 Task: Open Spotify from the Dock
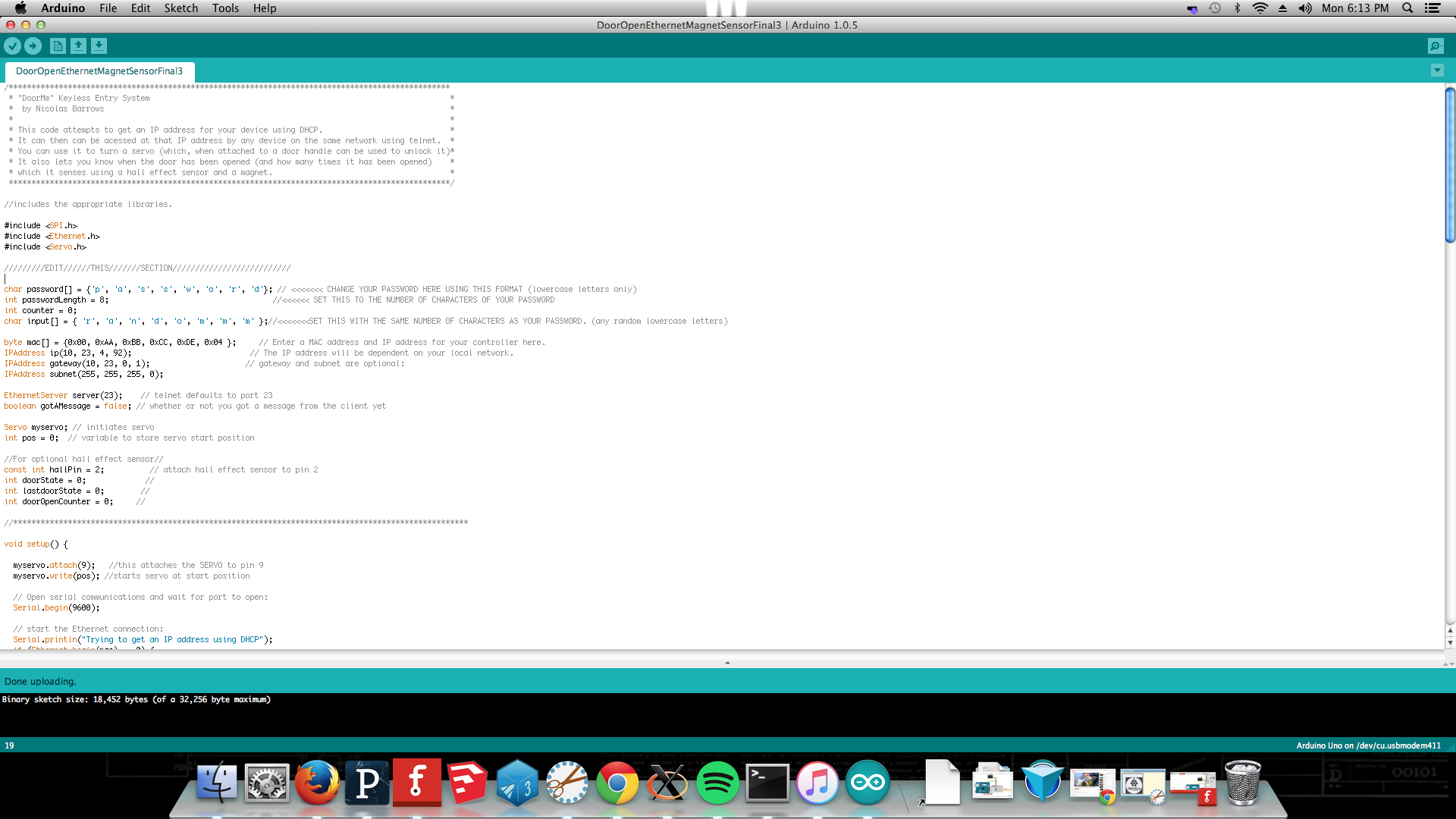click(717, 783)
